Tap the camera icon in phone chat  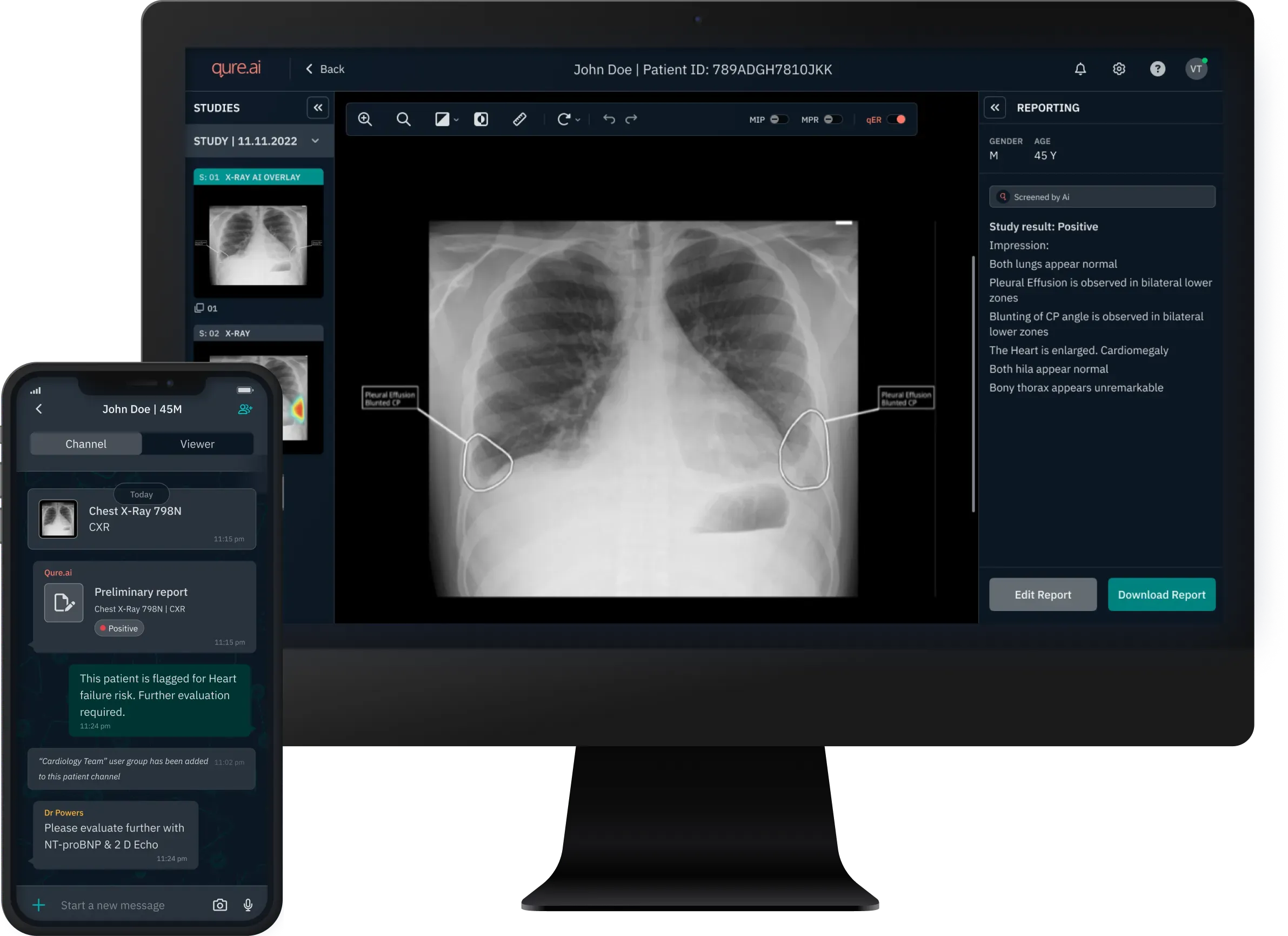(220, 905)
